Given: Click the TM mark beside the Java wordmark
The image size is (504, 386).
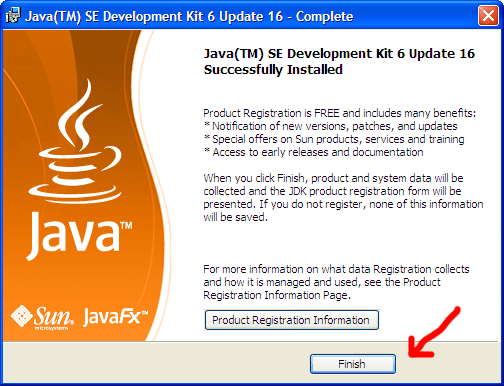Looking at the screenshot, I should (x=127, y=226).
